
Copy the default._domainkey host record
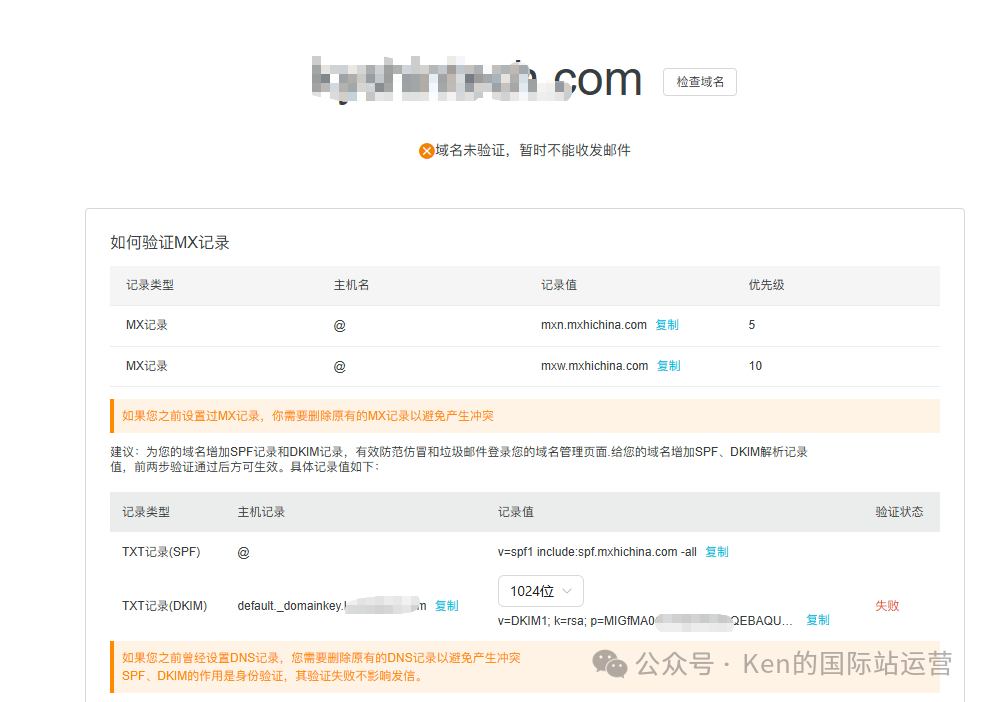click(x=446, y=605)
